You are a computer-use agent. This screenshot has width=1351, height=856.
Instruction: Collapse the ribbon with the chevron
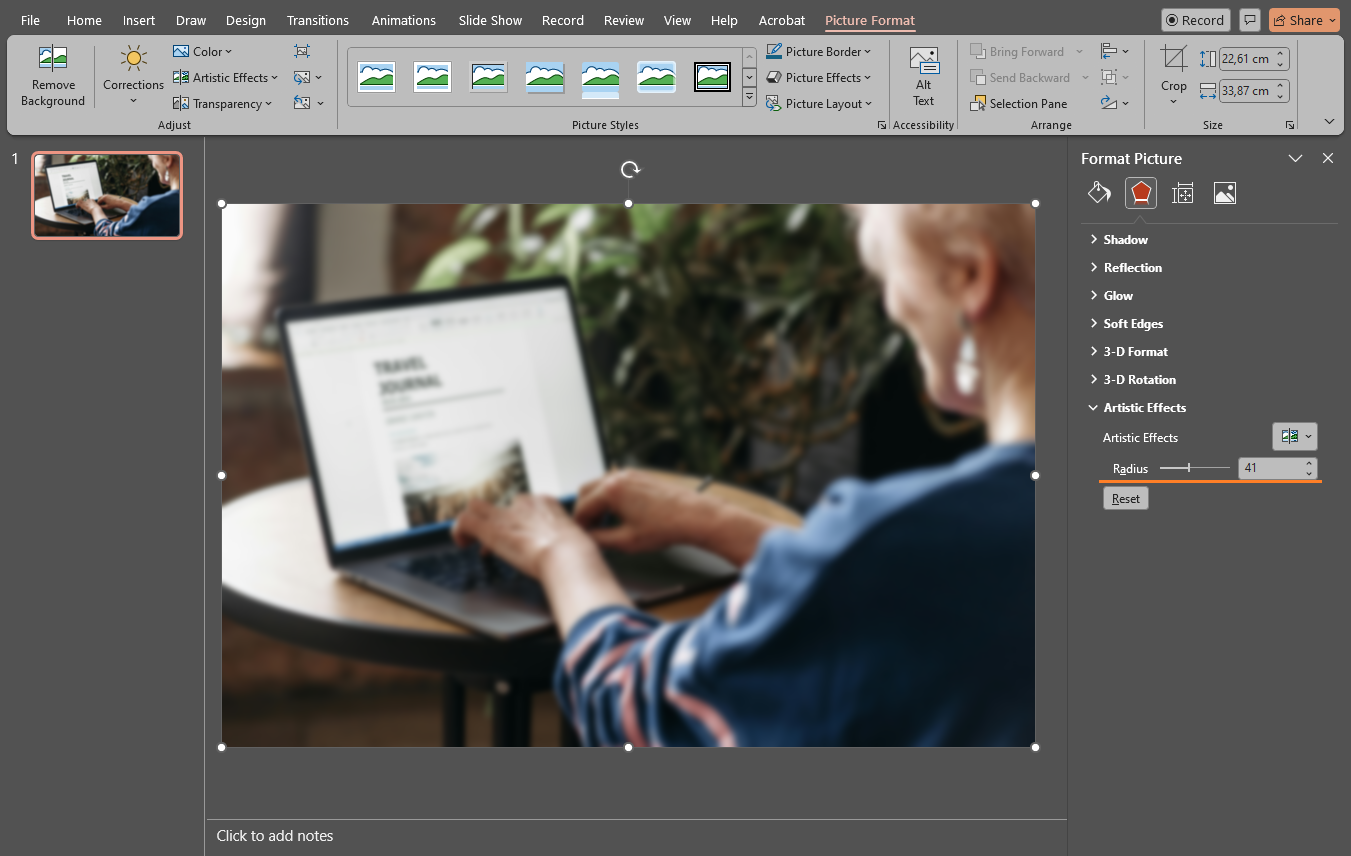1329,121
